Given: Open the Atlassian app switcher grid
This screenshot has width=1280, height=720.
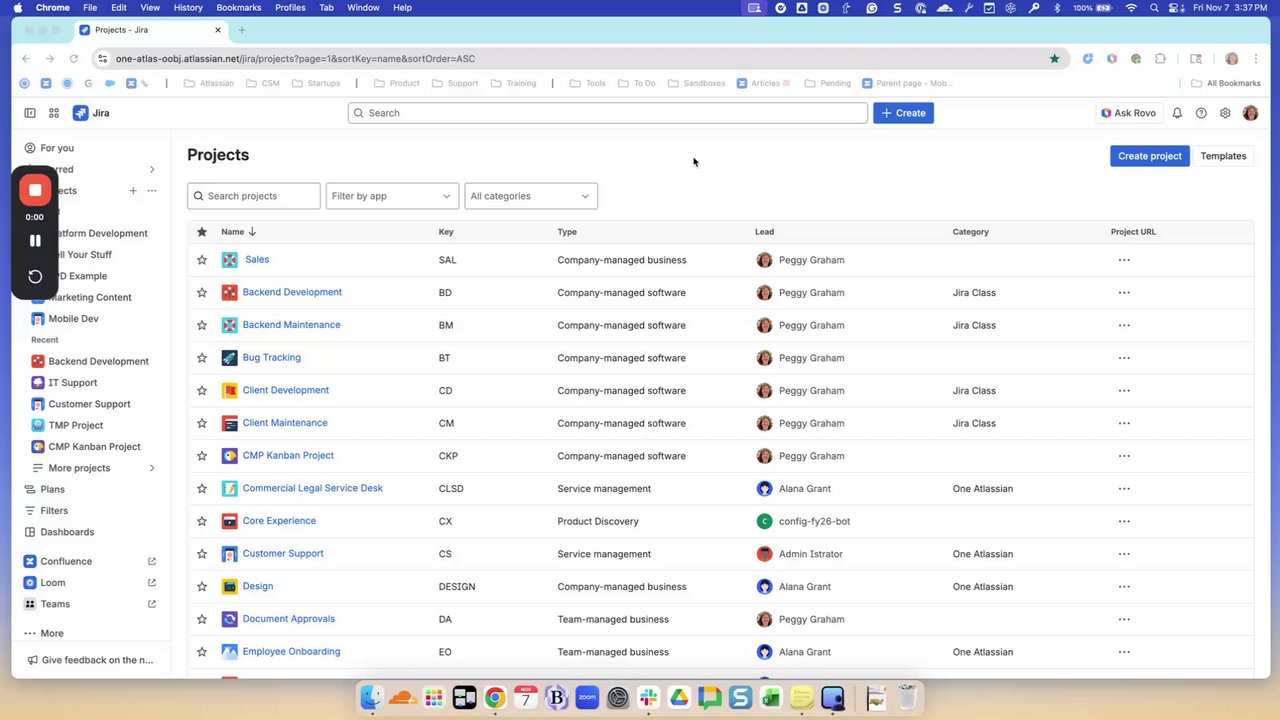Looking at the screenshot, I should [x=54, y=113].
